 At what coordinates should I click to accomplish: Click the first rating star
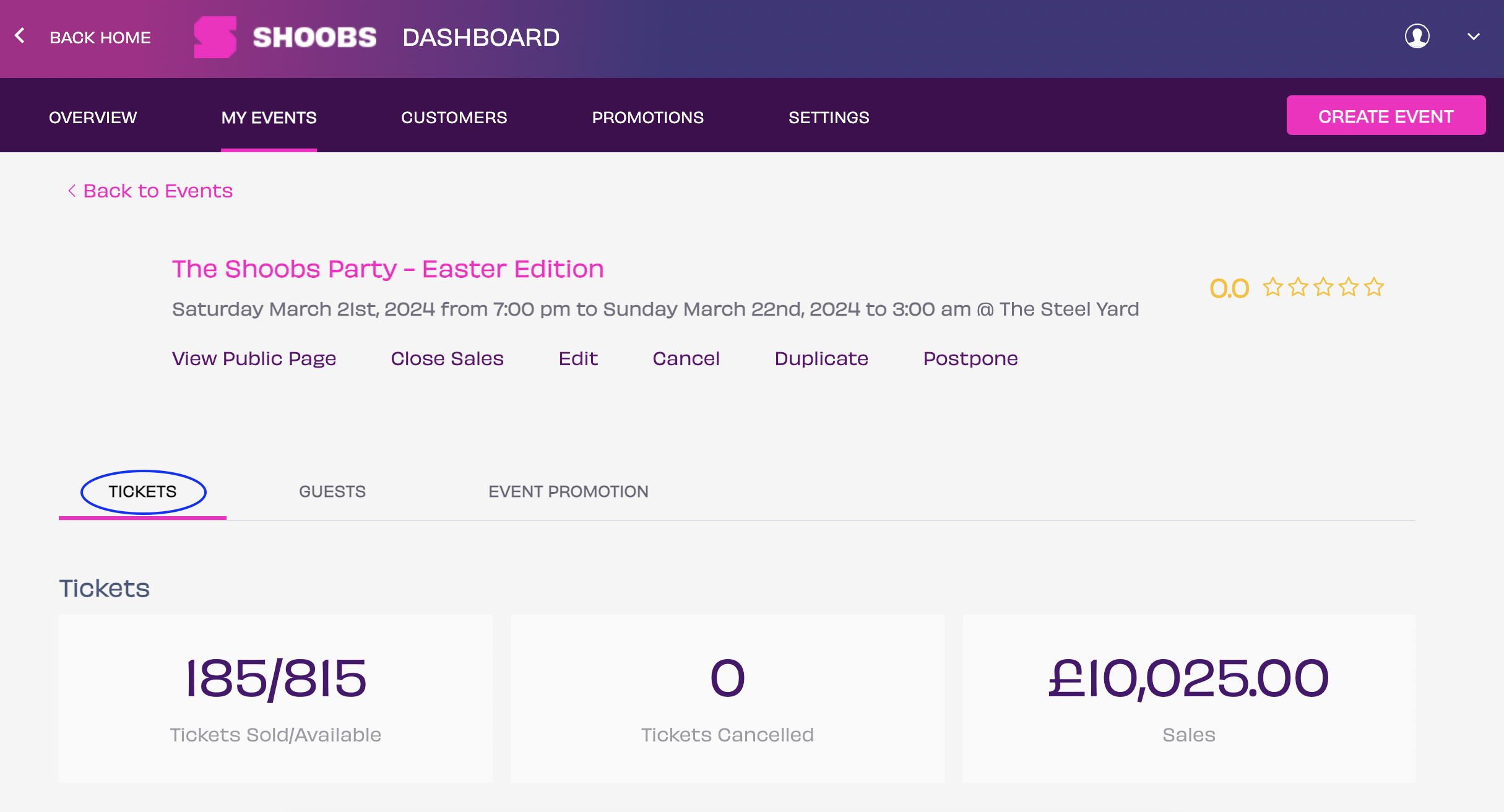tap(1273, 287)
